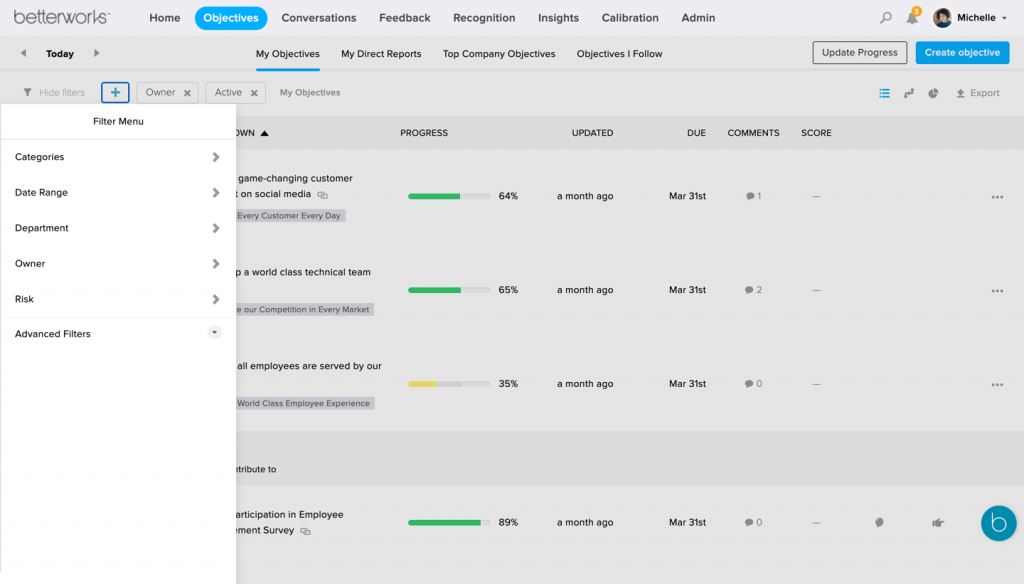Open the search magnifier

[885, 17]
